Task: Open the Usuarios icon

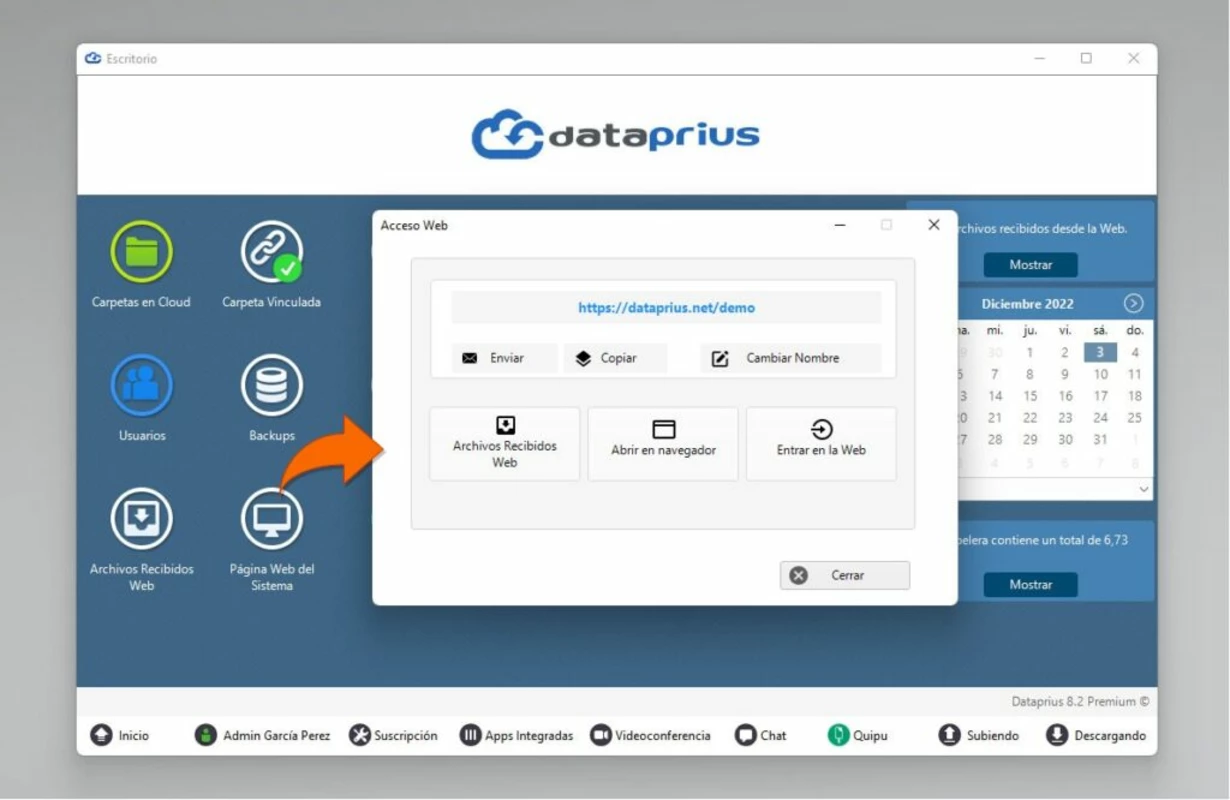Action: tap(141, 385)
